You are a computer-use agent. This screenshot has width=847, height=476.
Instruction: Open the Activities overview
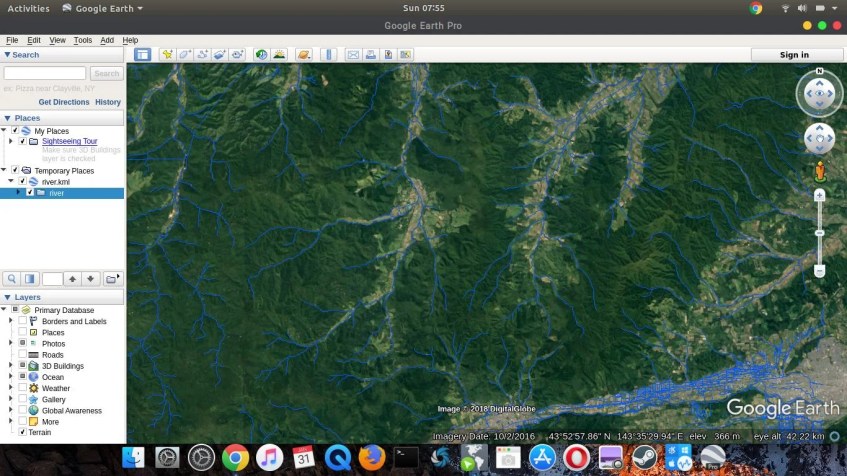click(28, 8)
